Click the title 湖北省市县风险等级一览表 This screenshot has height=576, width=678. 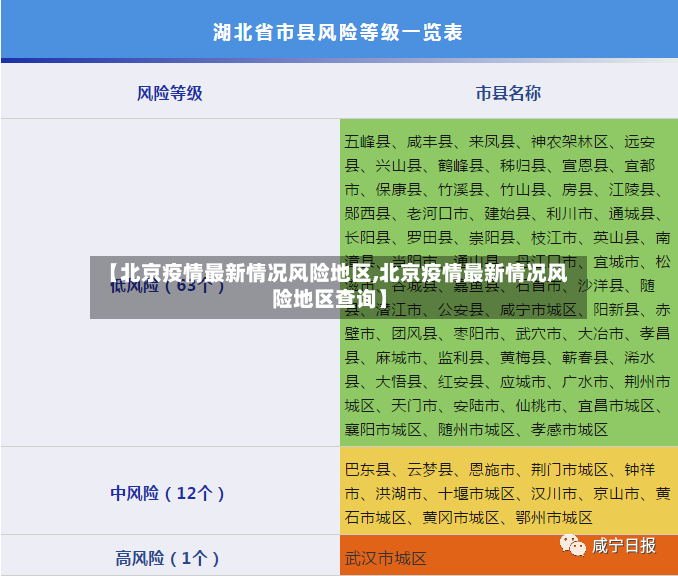(338, 32)
